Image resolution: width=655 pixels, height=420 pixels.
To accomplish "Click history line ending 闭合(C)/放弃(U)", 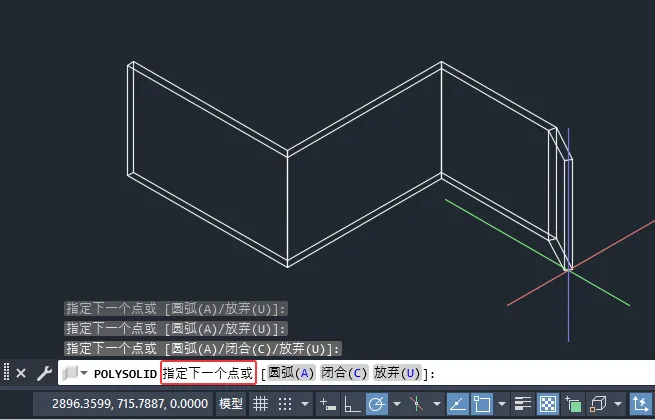I will pos(203,349).
